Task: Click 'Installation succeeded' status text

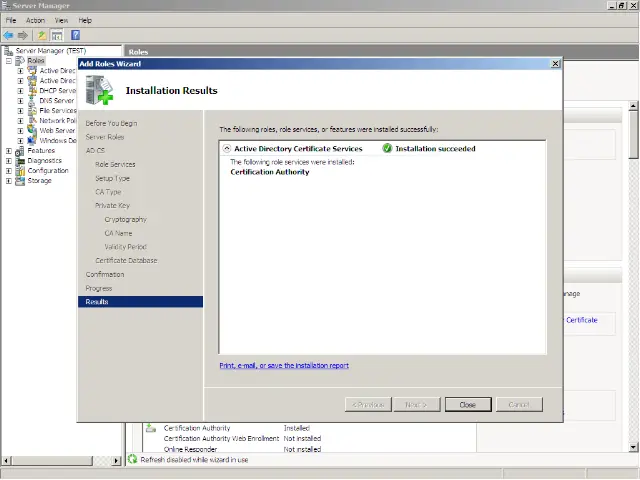Action: point(435,149)
